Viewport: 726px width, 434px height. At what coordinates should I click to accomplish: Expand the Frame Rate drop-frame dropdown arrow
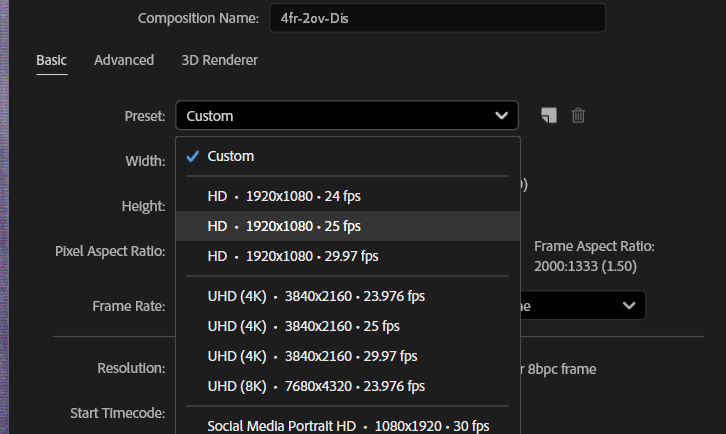point(629,305)
